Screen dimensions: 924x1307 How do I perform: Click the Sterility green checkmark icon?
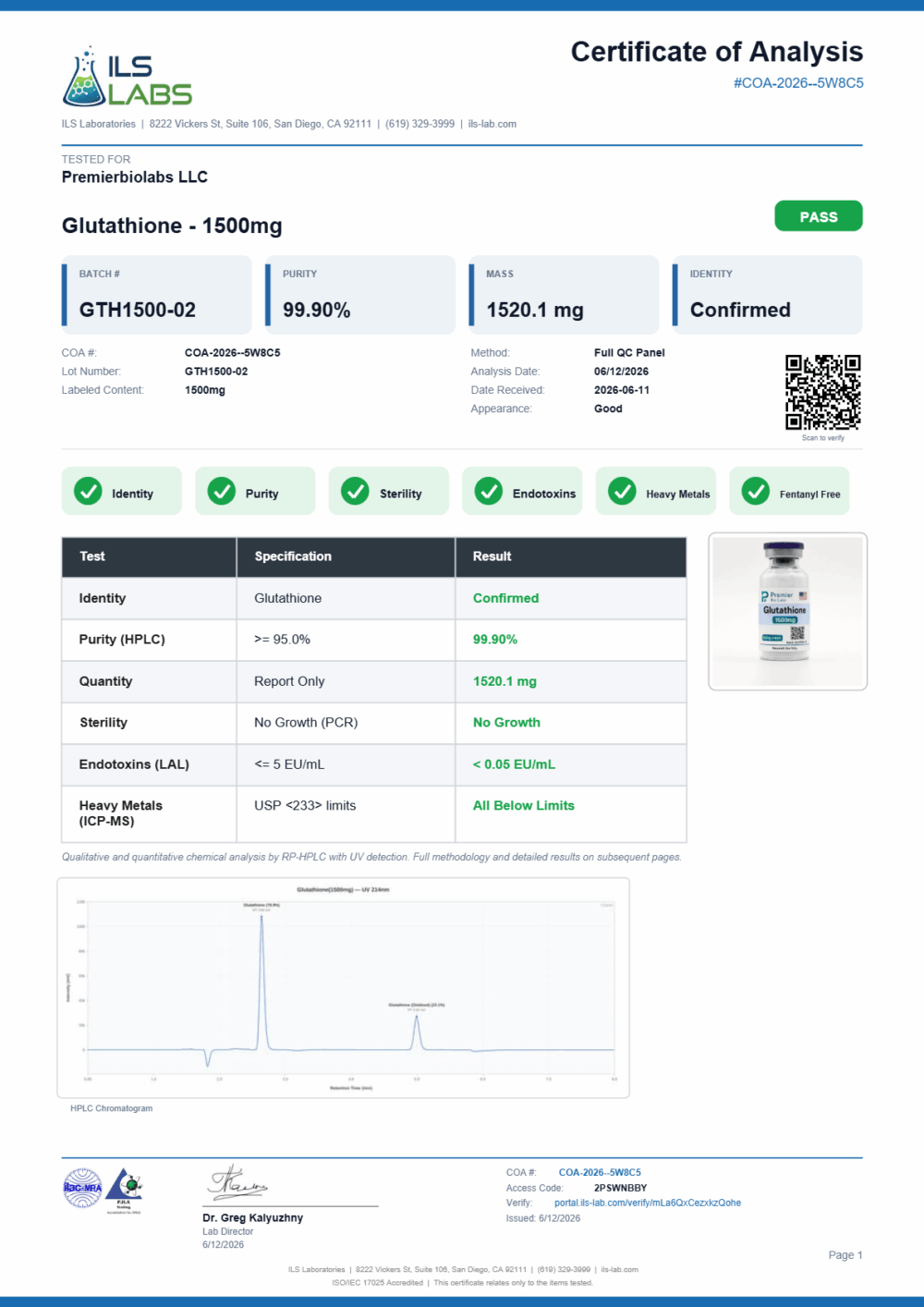pos(355,491)
